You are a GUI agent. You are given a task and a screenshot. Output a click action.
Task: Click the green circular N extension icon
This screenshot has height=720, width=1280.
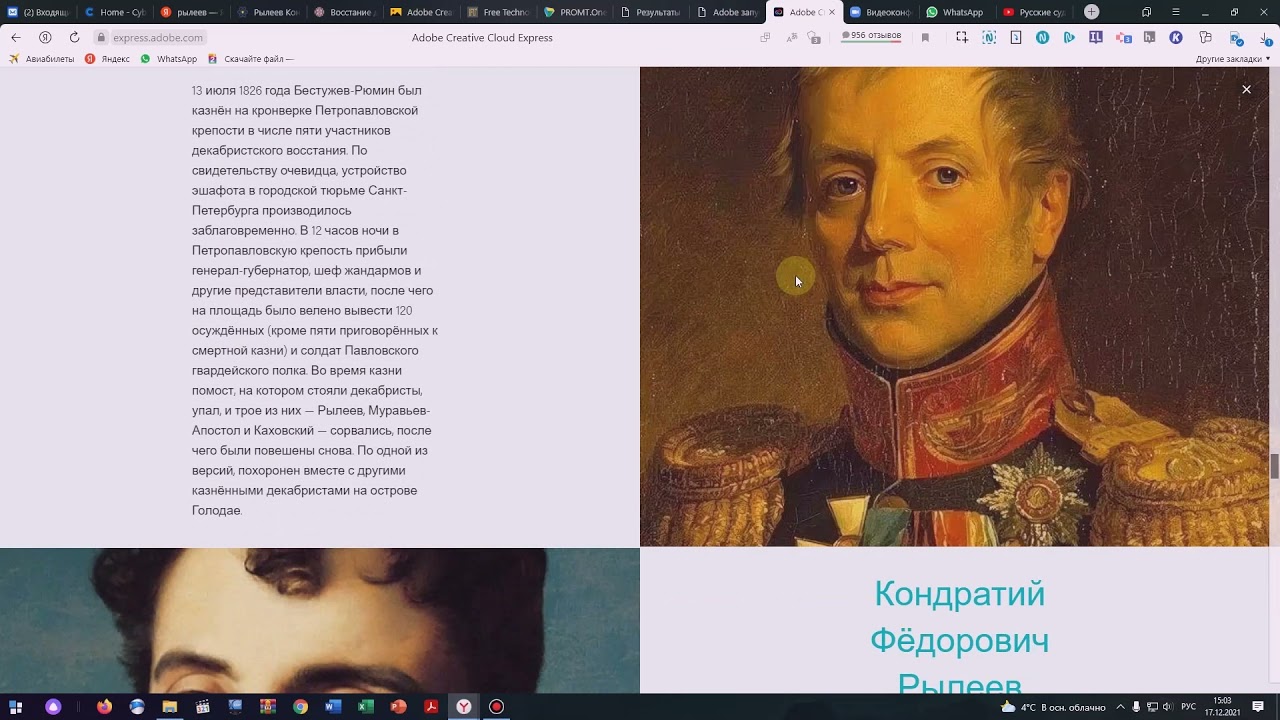coord(1042,37)
